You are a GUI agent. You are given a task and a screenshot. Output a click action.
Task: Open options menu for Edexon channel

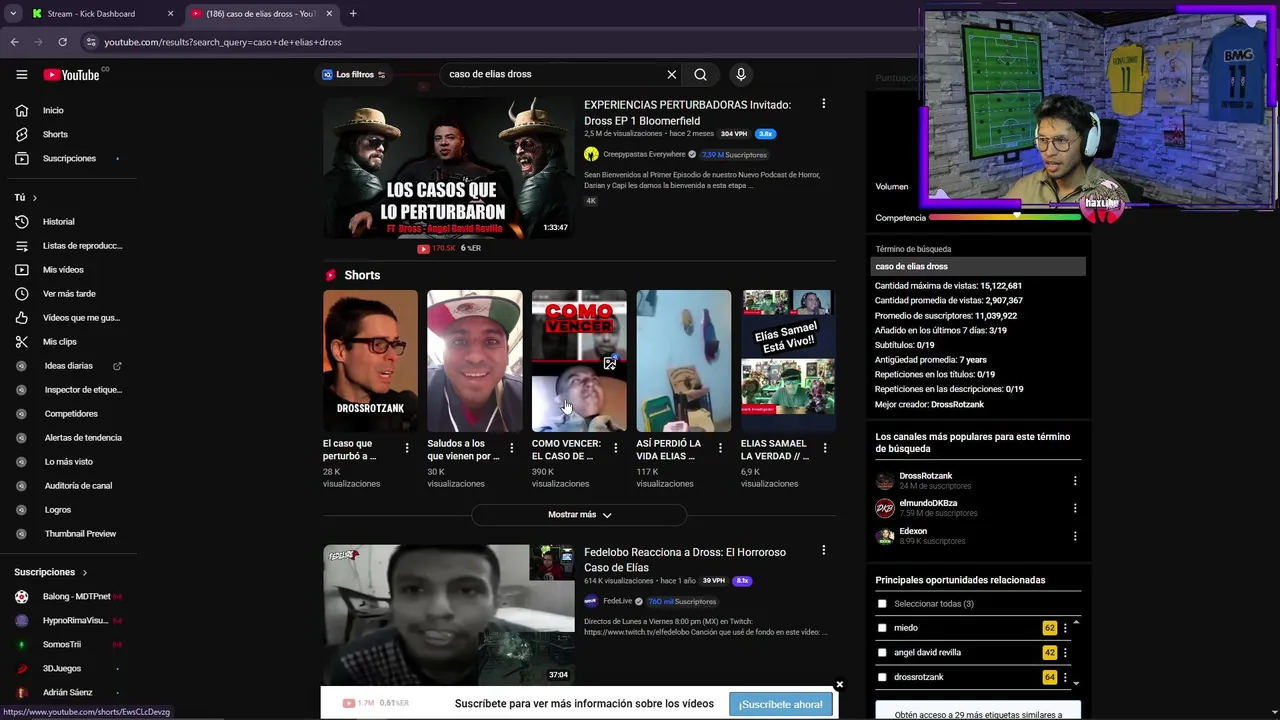point(1075,536)
